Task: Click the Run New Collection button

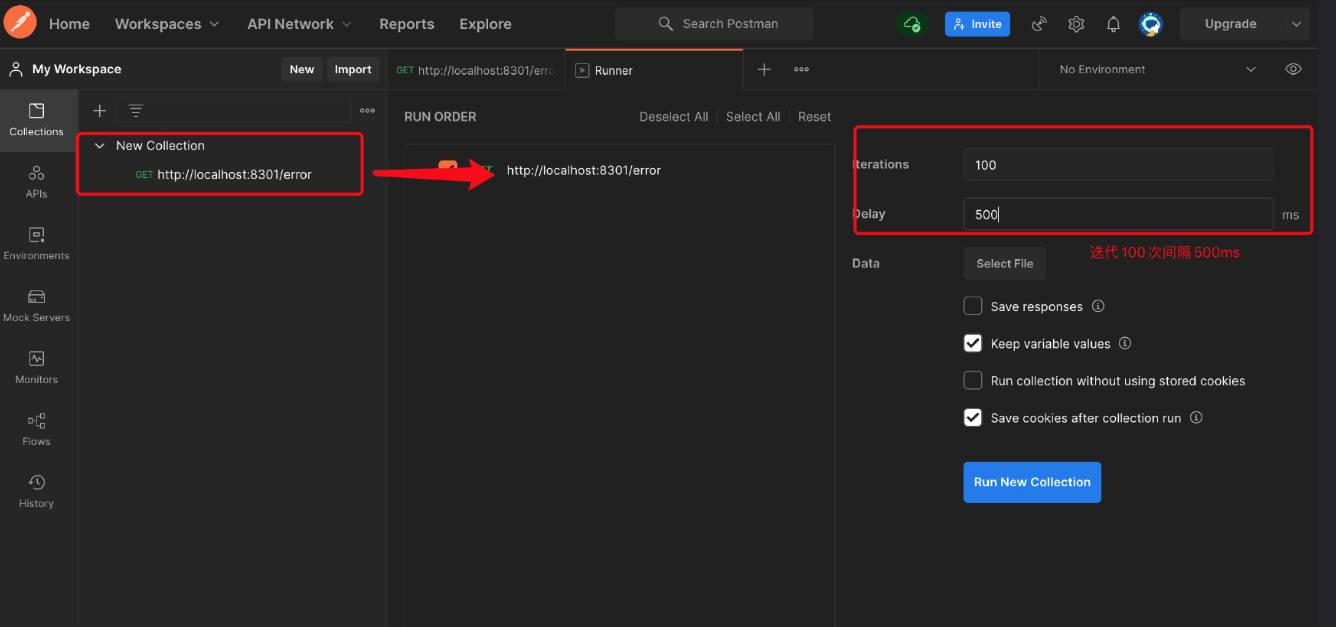Action: [1032, 482]
